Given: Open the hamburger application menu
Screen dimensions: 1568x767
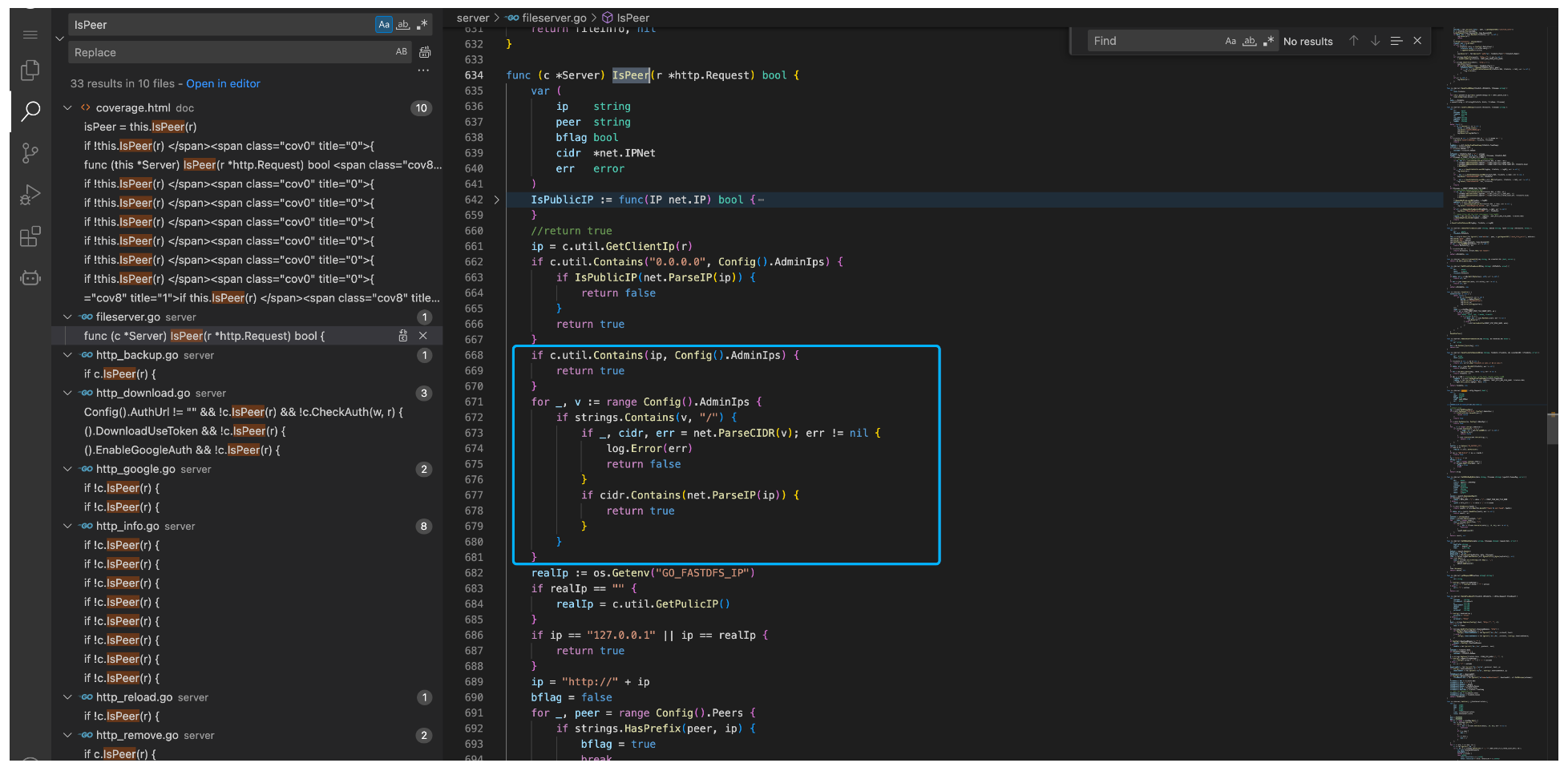Looking at the screenshot, I should point(30,34).
